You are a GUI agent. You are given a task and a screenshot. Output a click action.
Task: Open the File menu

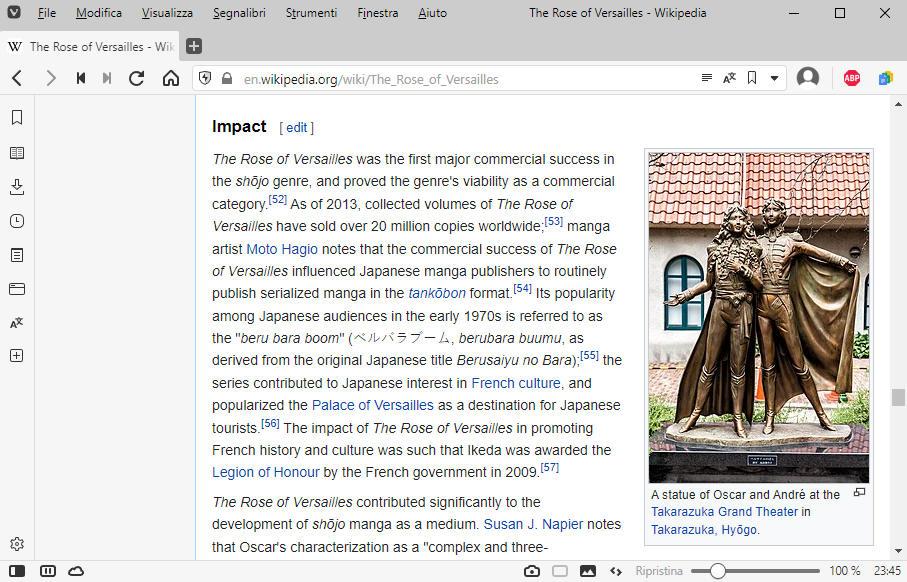tap(46, 13)
